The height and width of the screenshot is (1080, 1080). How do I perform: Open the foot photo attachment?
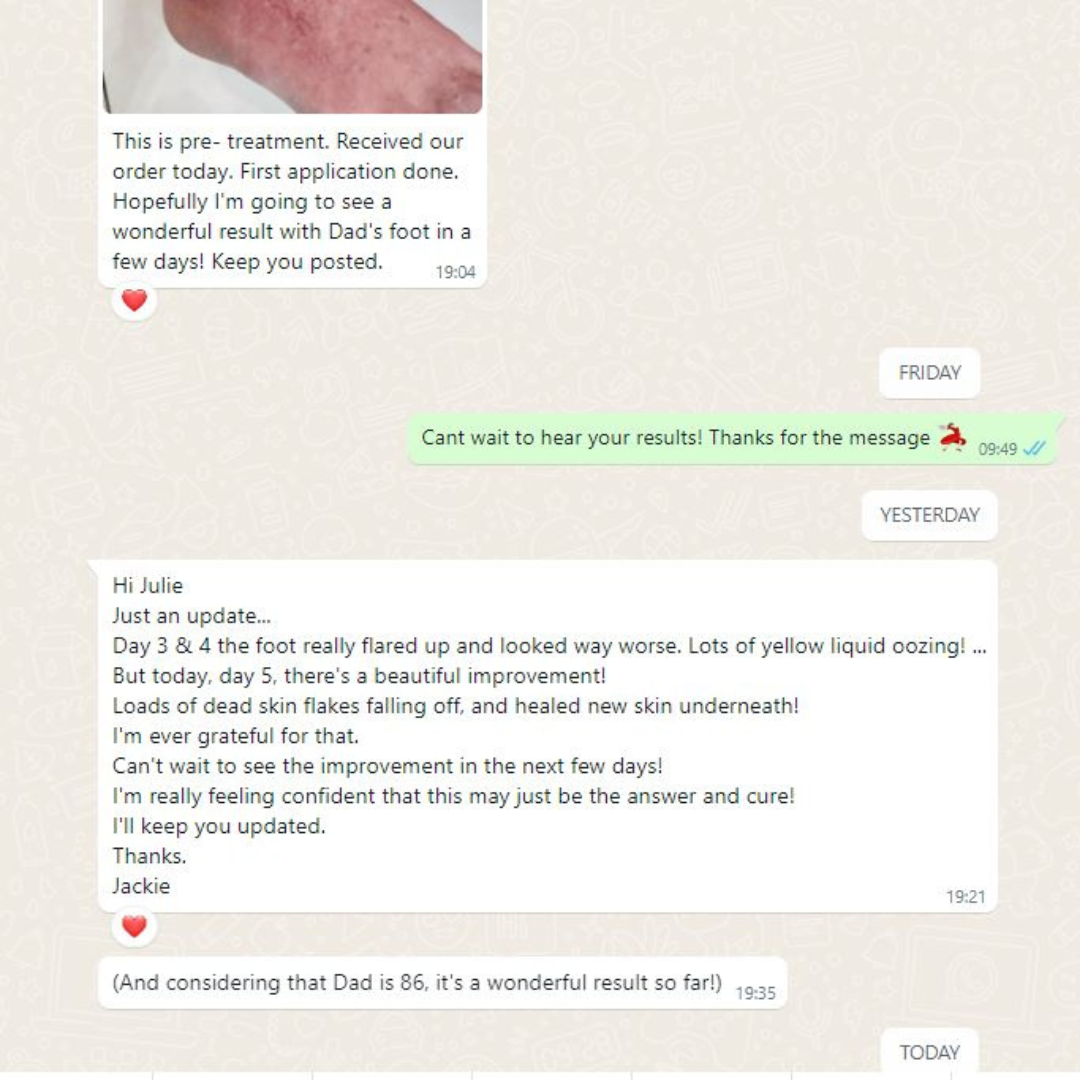pos(293,56)
